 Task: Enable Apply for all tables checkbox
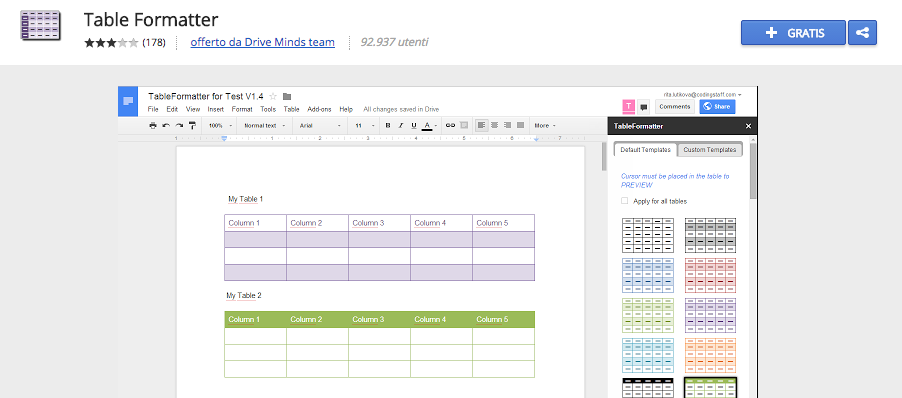pos(625,201)
